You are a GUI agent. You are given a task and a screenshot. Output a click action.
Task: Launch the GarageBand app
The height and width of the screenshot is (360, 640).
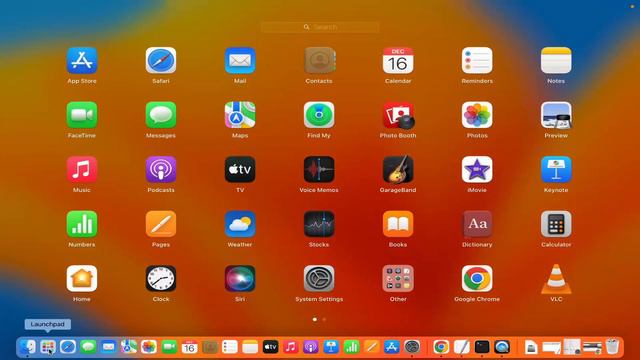[x=398, y=169]
